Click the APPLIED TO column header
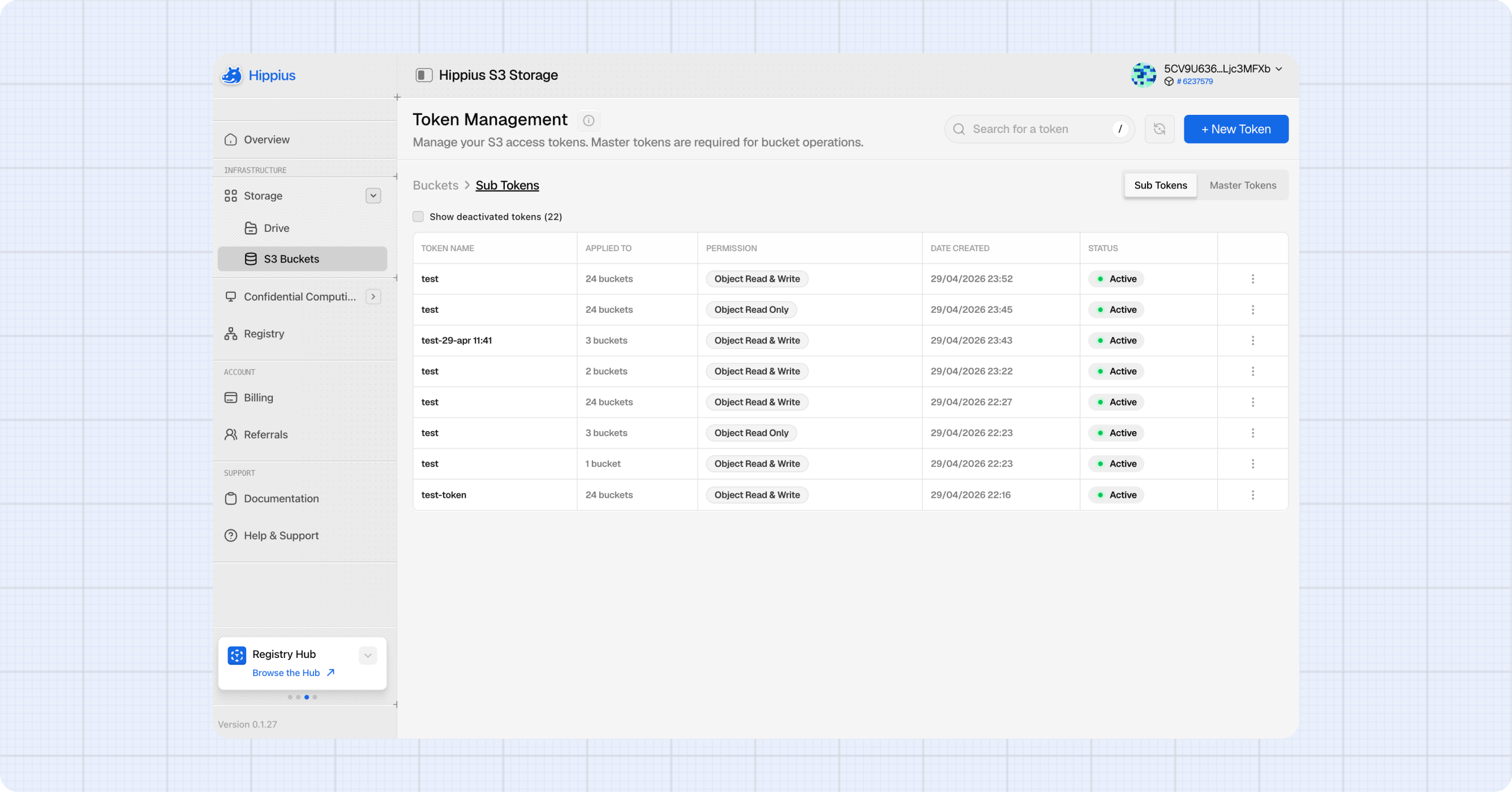The image size is (1512, 792). (x=608, y=248)
